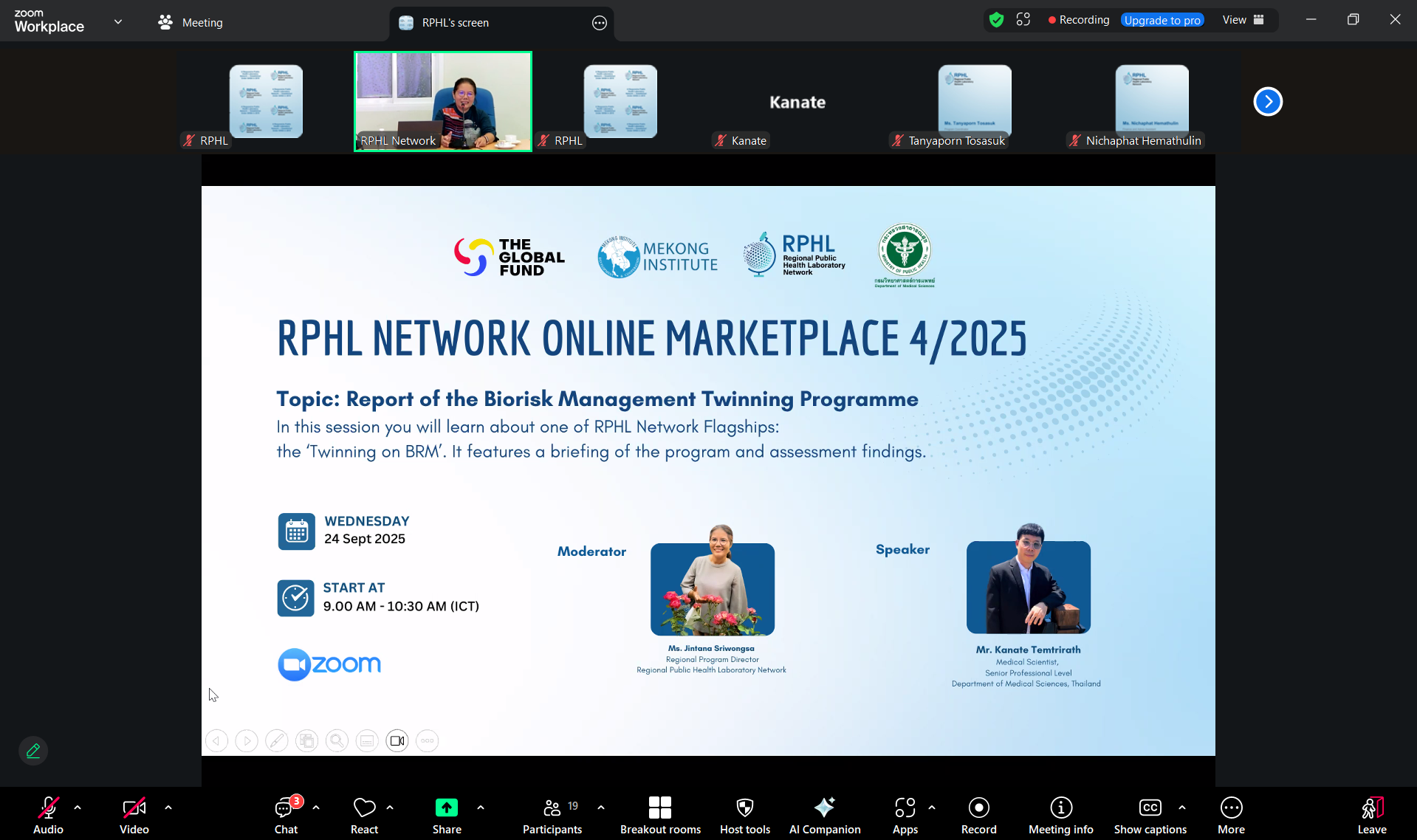This screenshot has width=1417, height=840.
Task: Expand the Audio options arrow
Action: pyautogui.click(x=78, y=808)
